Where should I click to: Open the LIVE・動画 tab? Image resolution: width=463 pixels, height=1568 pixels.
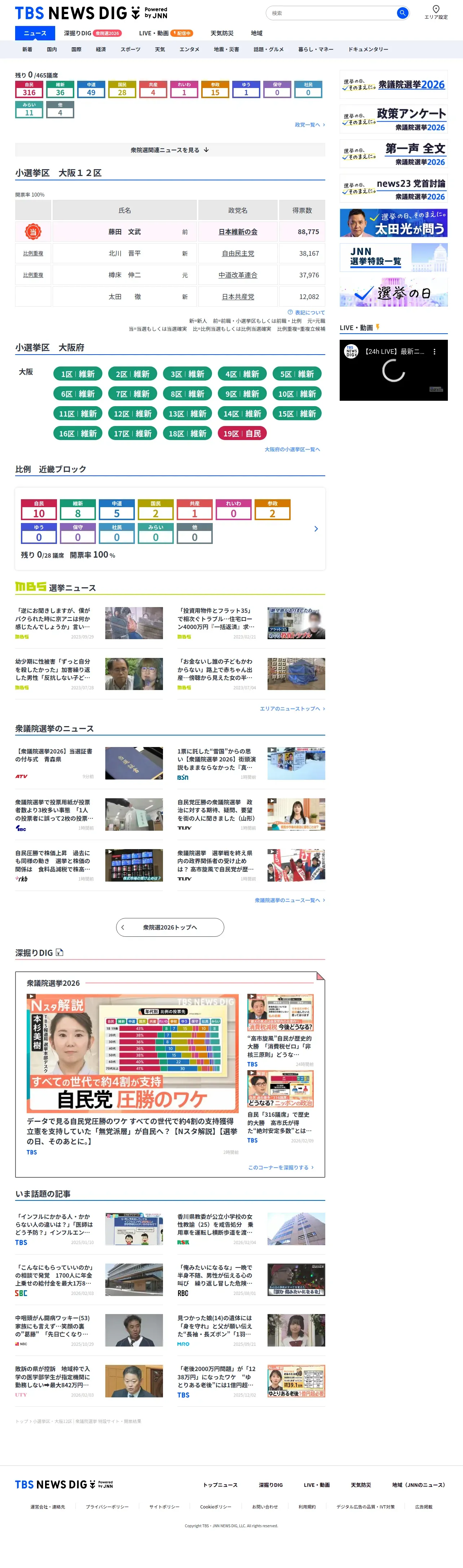(x=166, y=34)
